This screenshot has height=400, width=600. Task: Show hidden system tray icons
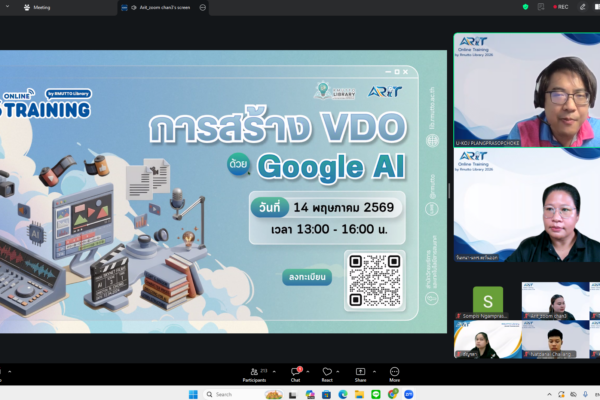[549, 394]
